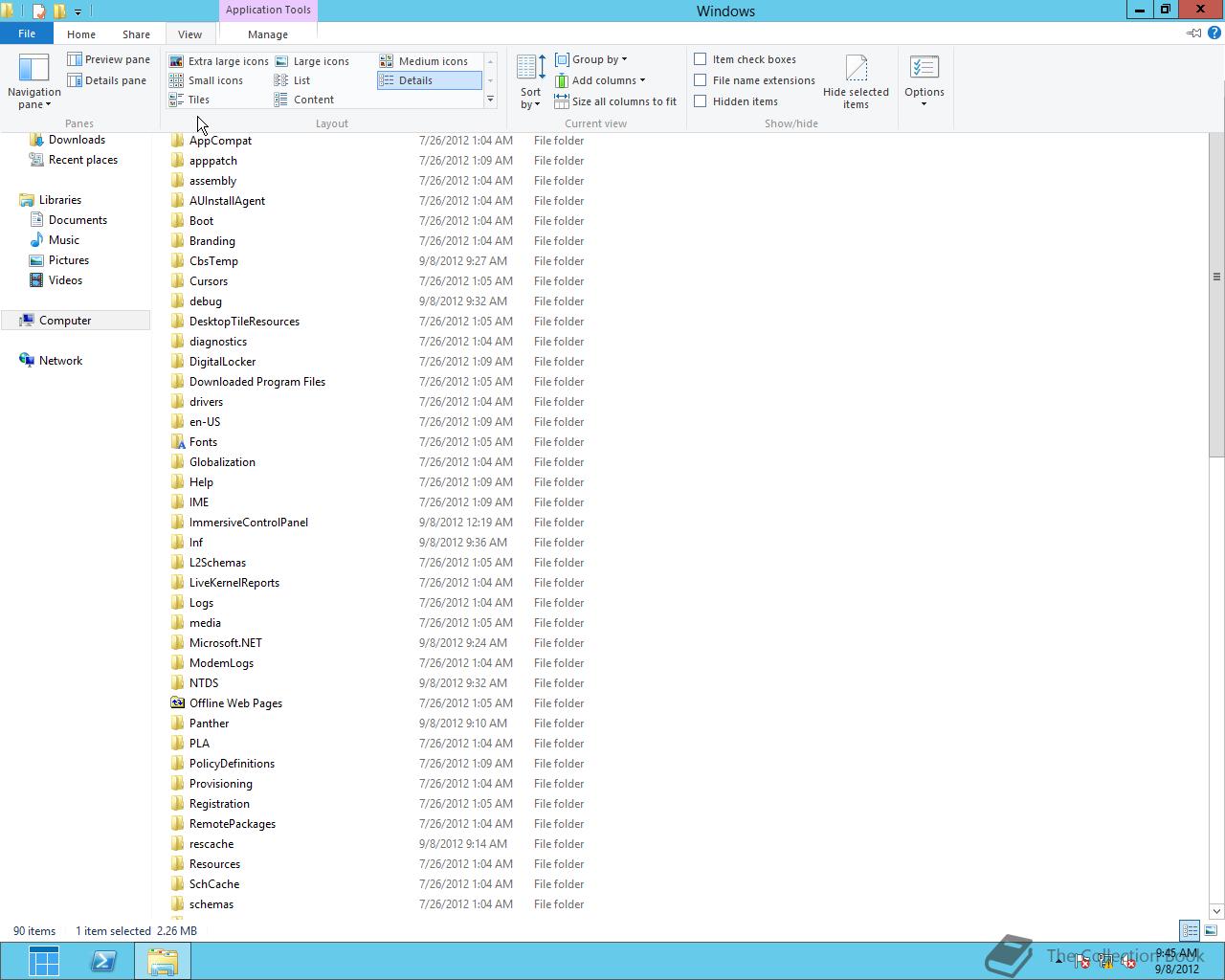Switch to the Home tab

tap(81, 33)
